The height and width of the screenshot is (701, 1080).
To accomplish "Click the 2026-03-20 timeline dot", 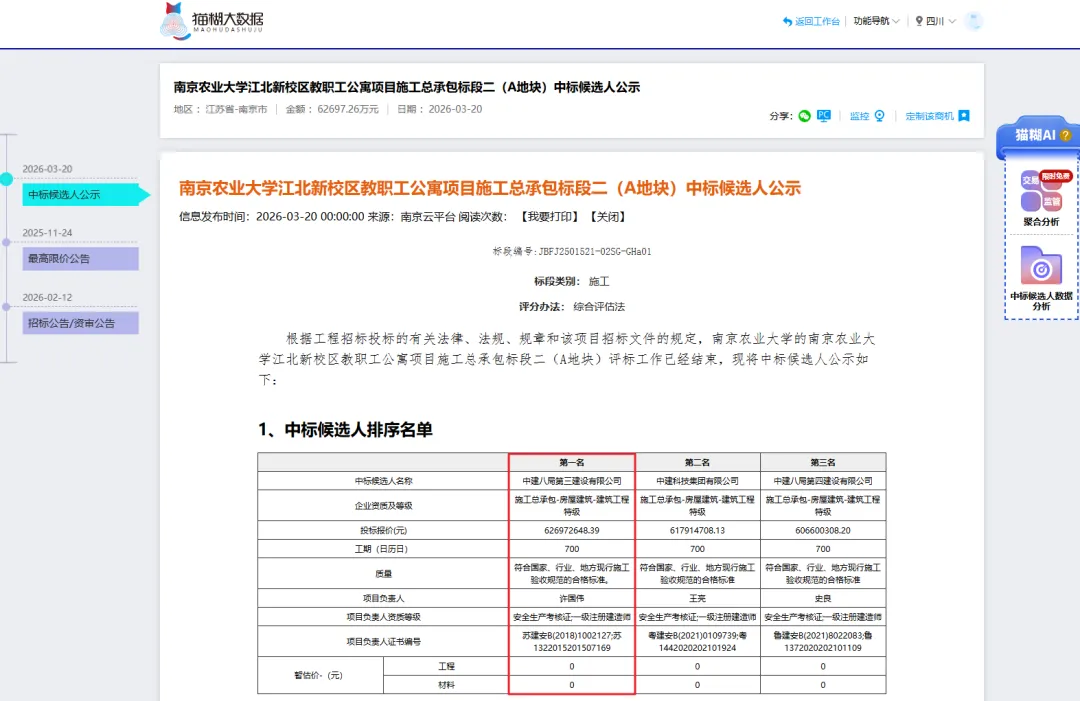I will pos(6,179).
